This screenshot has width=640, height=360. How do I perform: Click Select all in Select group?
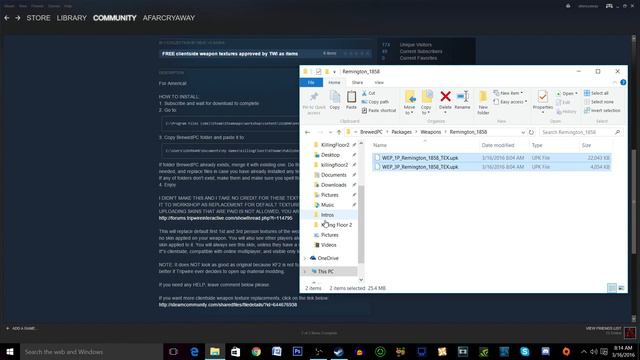[x=596, y=93]
